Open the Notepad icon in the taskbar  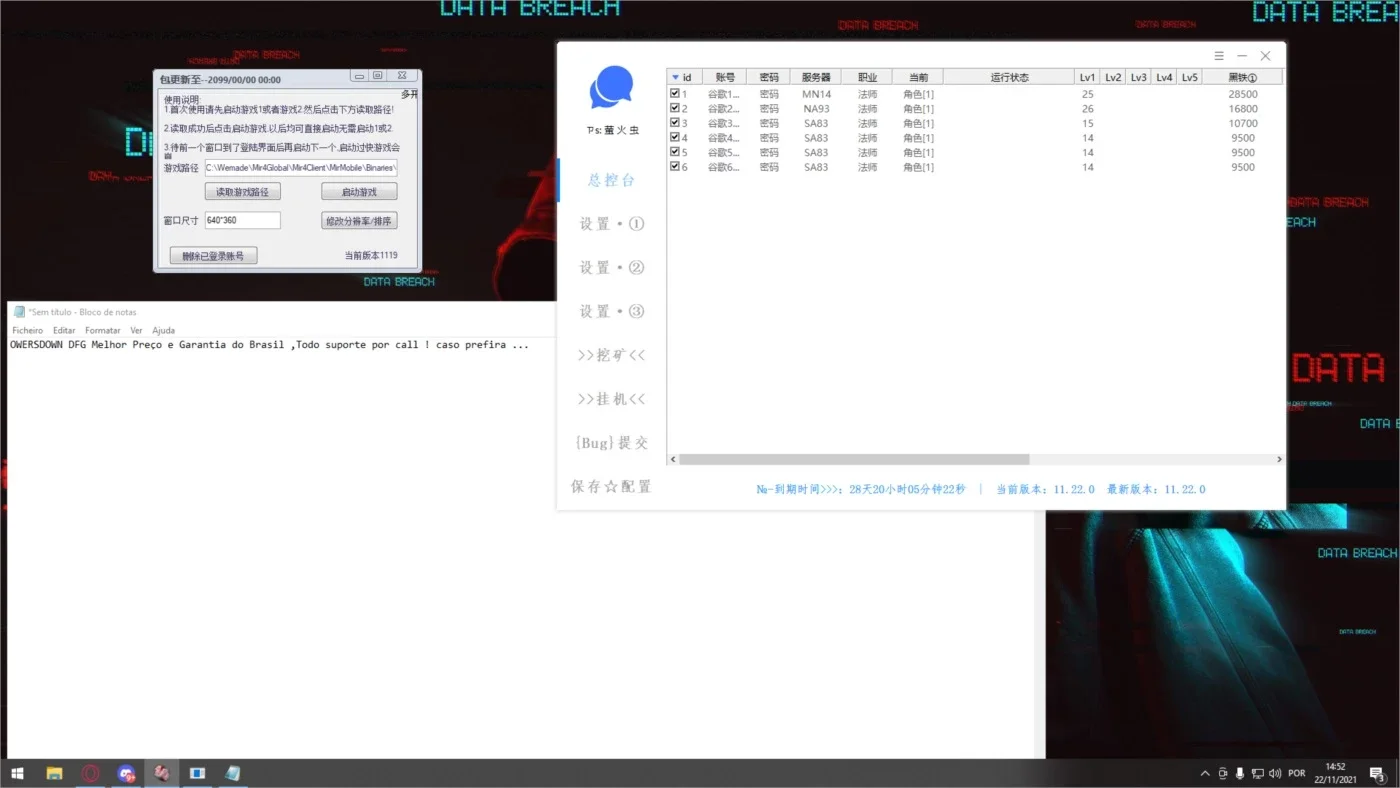point(233,773)
